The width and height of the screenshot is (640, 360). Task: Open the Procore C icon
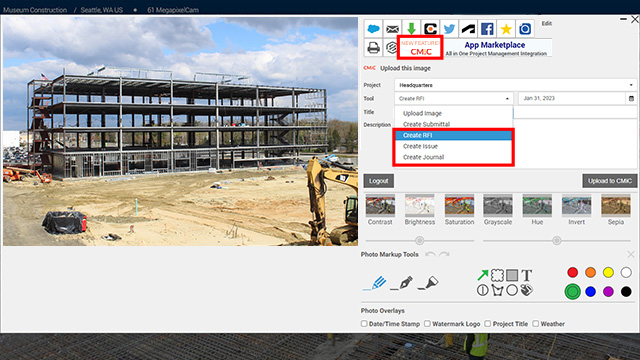pos(430,29)
